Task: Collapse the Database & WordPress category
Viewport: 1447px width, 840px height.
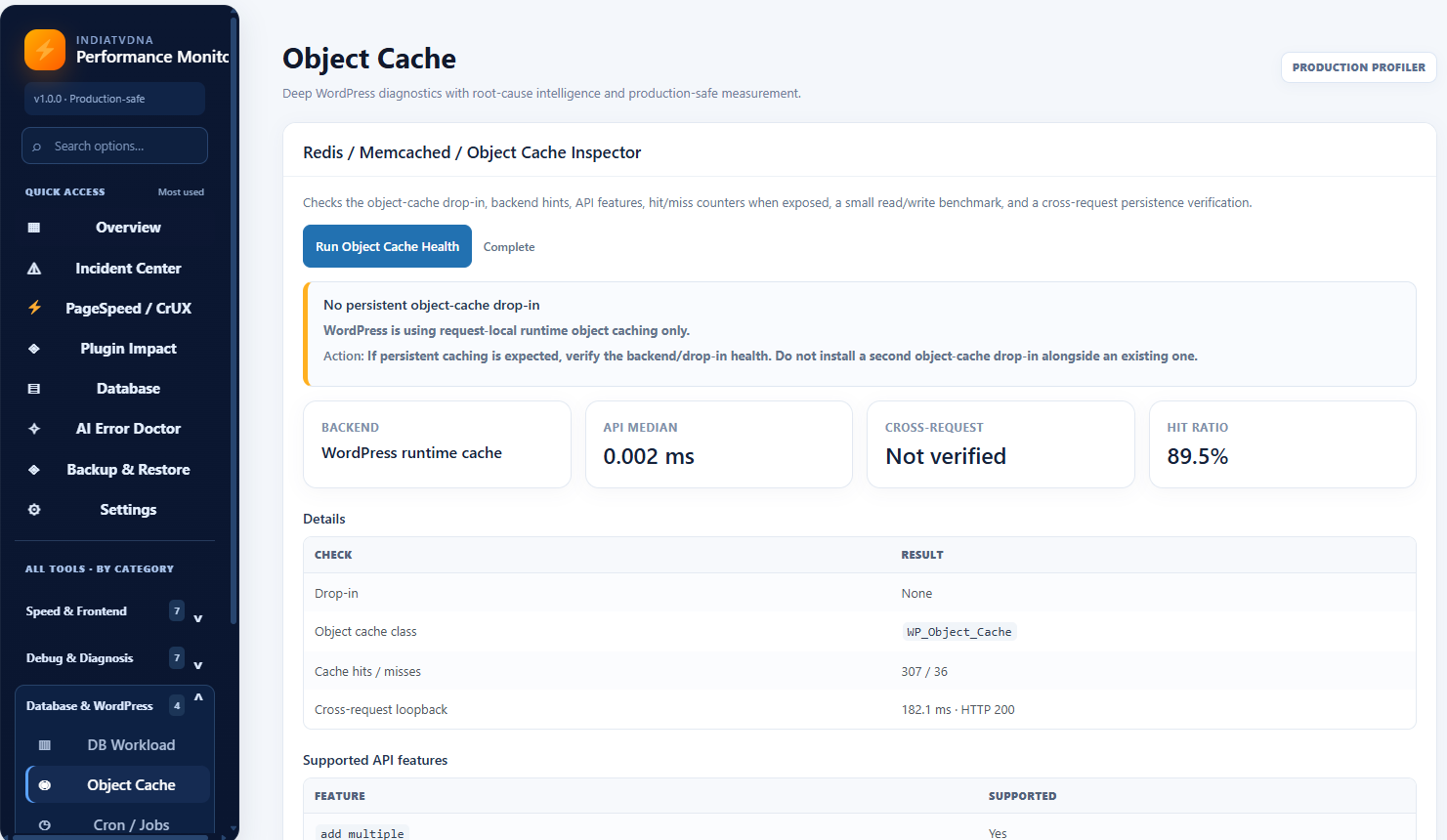Action: point(114,705)
